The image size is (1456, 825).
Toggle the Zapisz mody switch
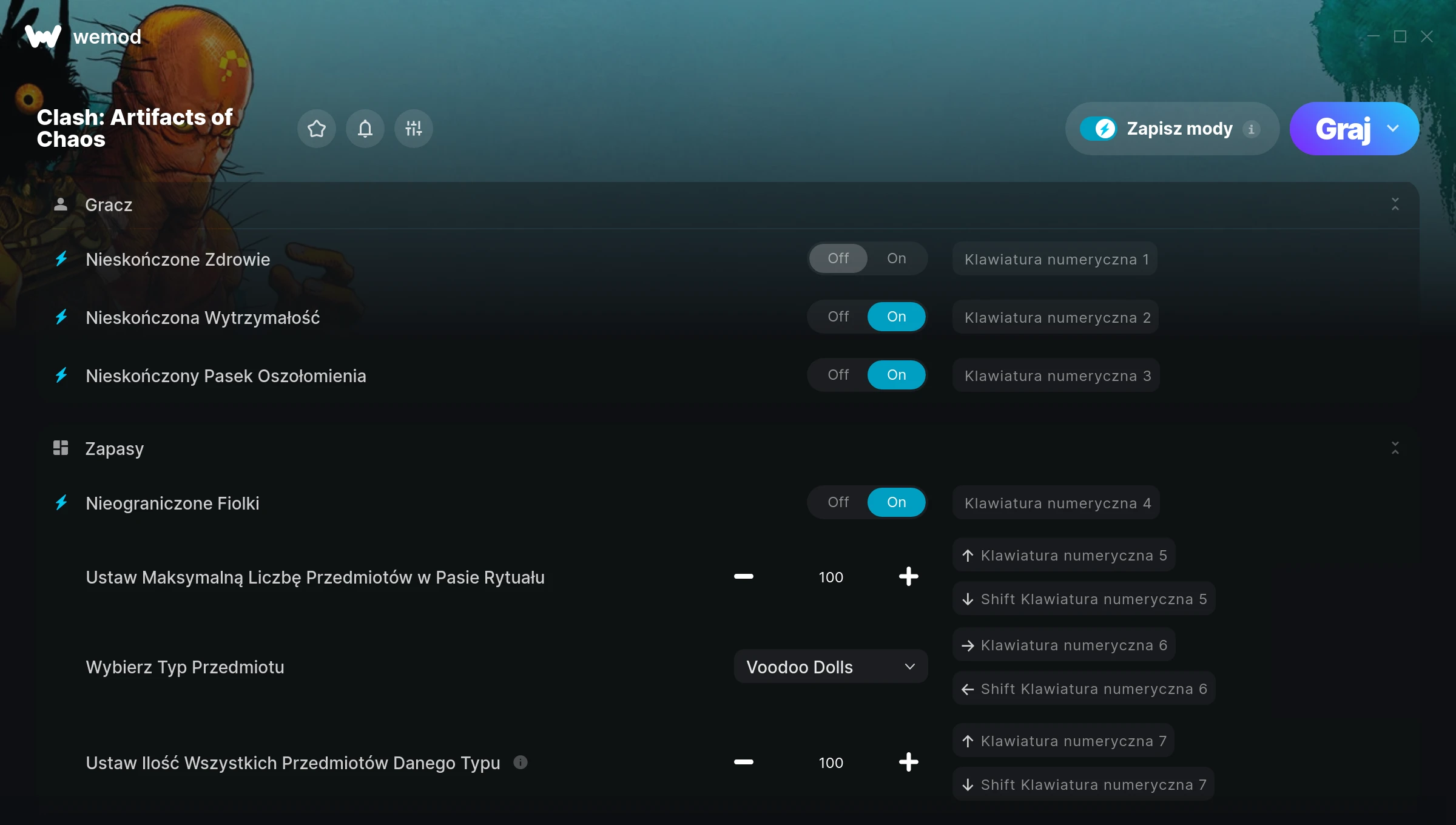coord(1098,129)
